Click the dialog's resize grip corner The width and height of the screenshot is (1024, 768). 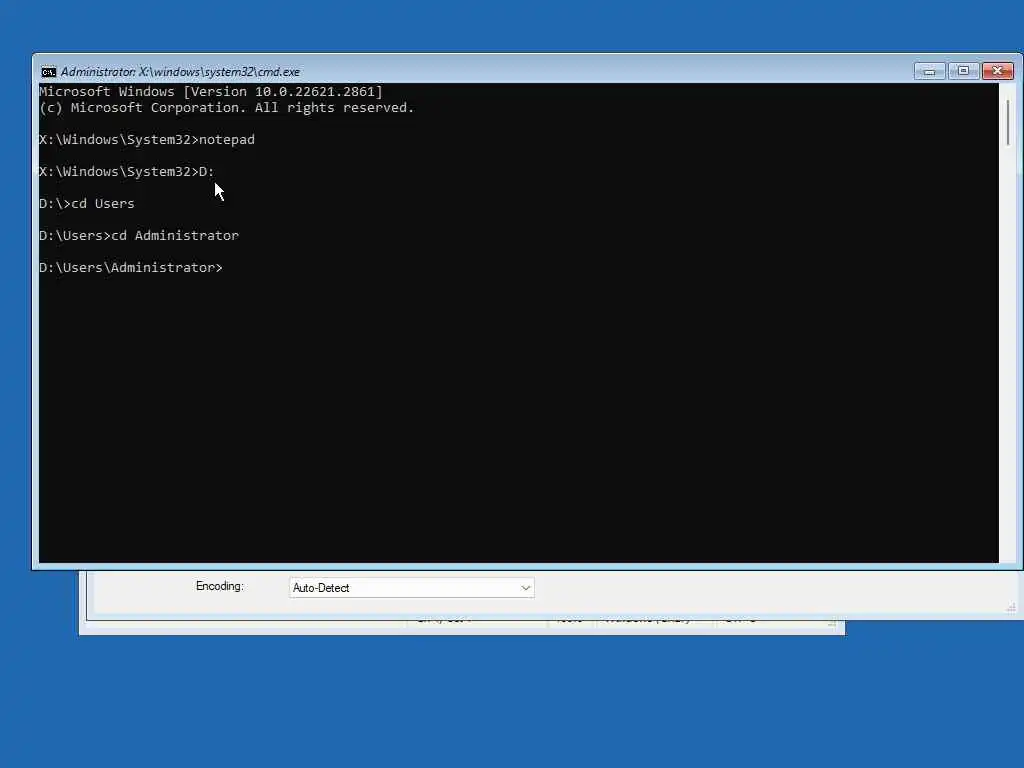1011,608
